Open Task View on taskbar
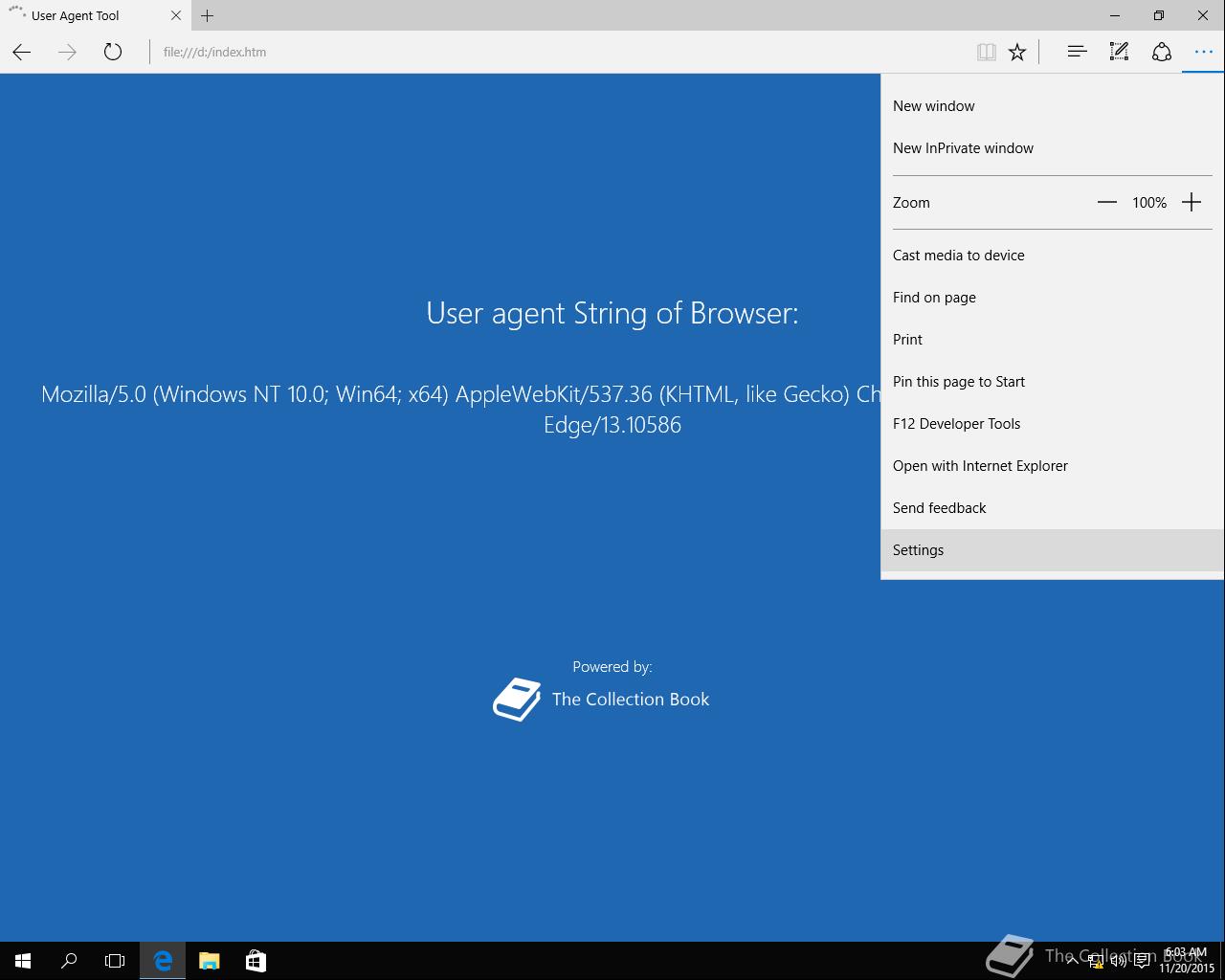 [x=115, y=961]
